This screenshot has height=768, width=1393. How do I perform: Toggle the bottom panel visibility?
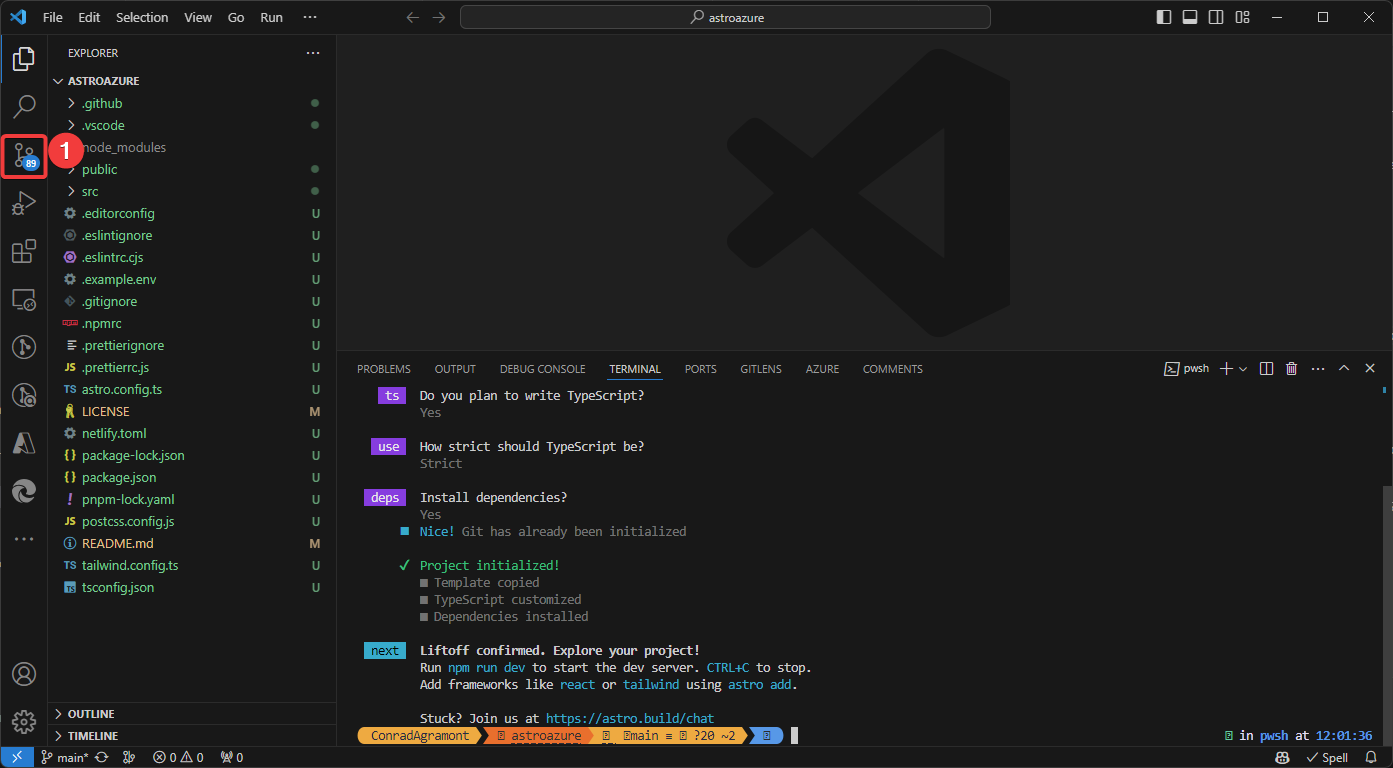point(1190,17)
